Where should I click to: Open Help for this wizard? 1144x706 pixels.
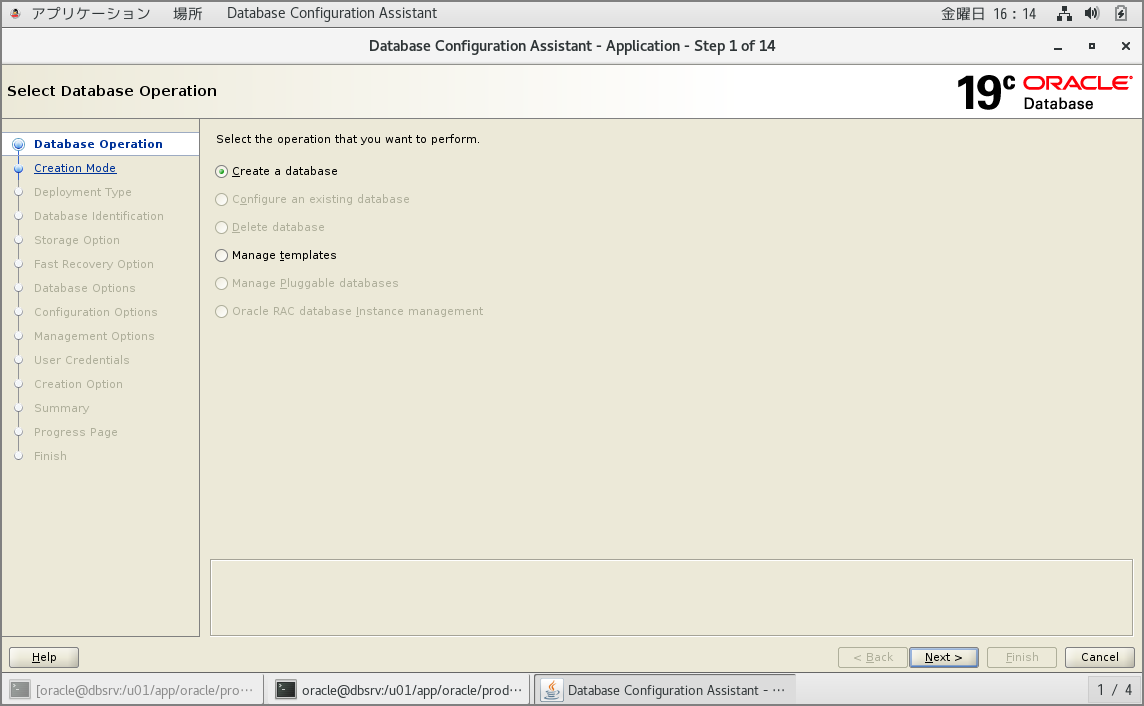(44, 657)
